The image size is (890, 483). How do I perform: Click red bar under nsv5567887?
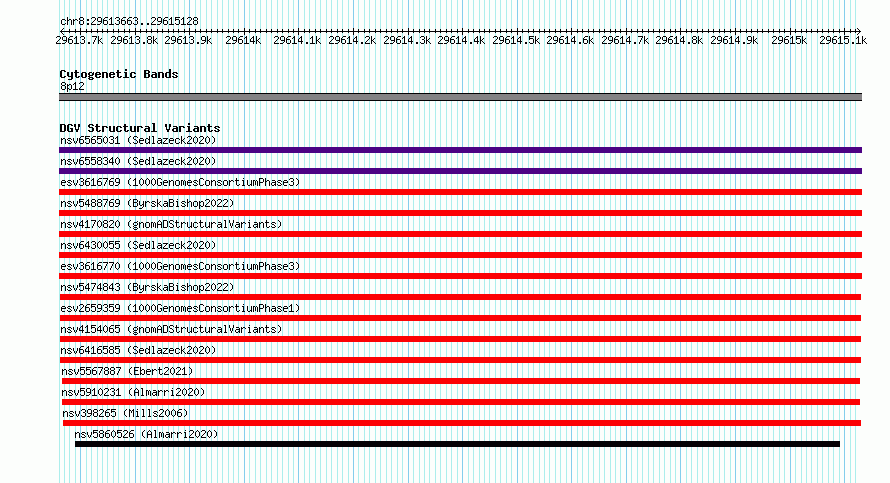pos(460,381)
